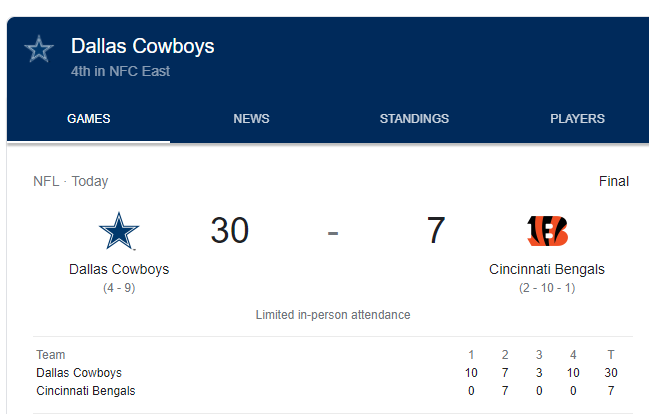Screen dimensions: 649x414
Task: Click the Cincinnati Bengals team name under logo
Action: [547, 269]
